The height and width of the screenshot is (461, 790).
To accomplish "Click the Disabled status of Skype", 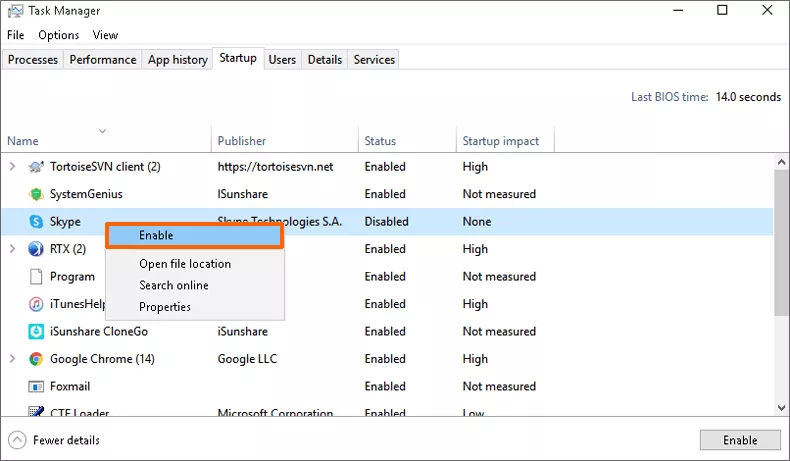I will [386, 222].
